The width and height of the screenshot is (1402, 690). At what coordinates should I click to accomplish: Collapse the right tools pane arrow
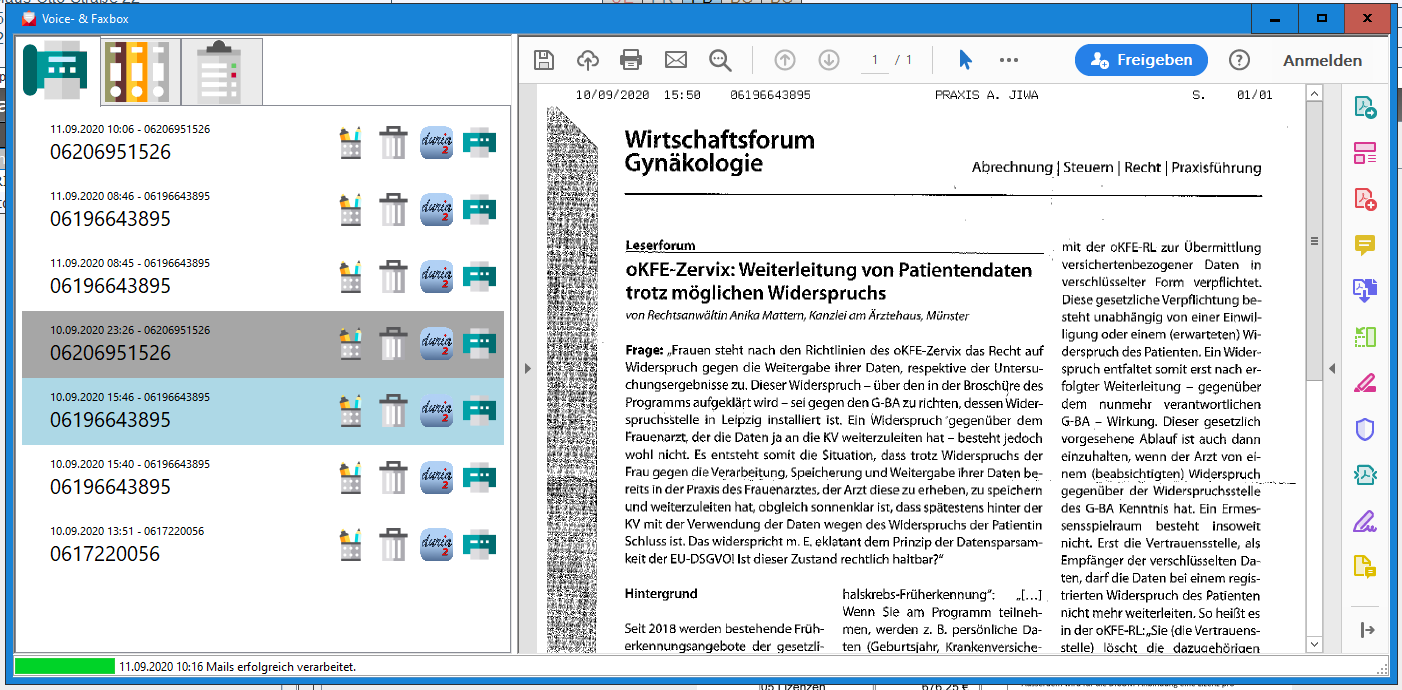click(x=1331, y=369)
